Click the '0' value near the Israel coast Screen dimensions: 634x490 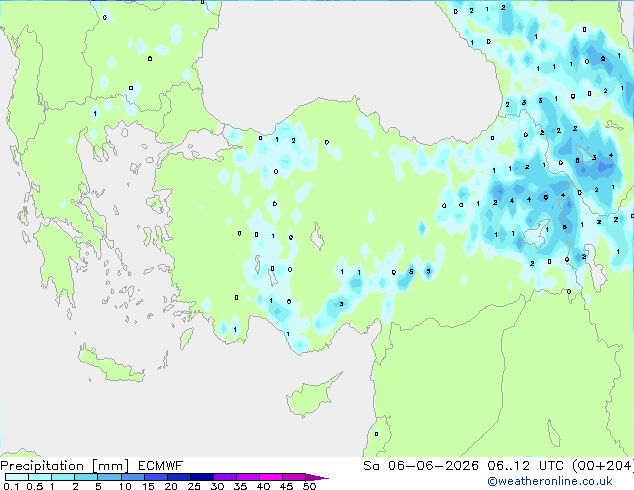(x=376, y=434)
